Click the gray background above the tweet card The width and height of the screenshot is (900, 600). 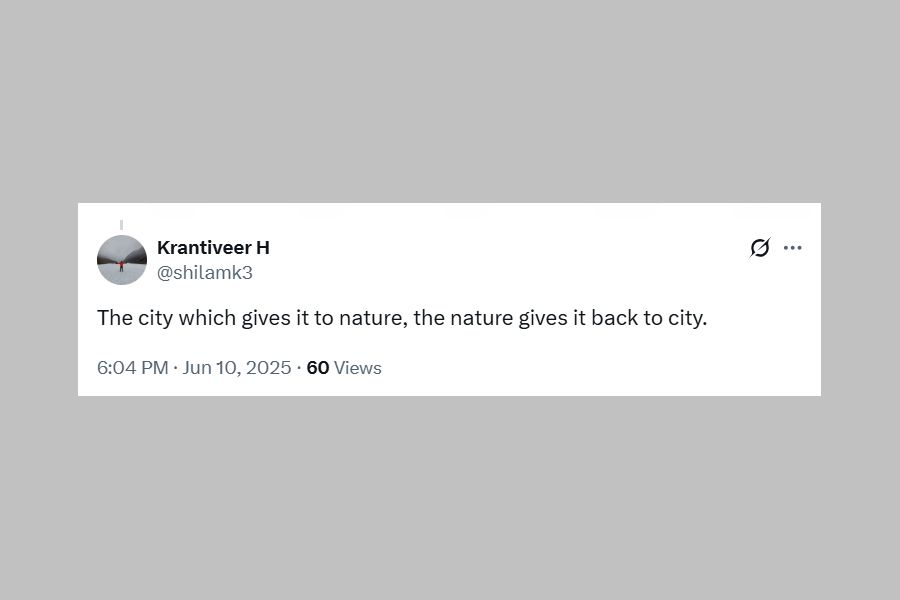click(x=450, y=100)
